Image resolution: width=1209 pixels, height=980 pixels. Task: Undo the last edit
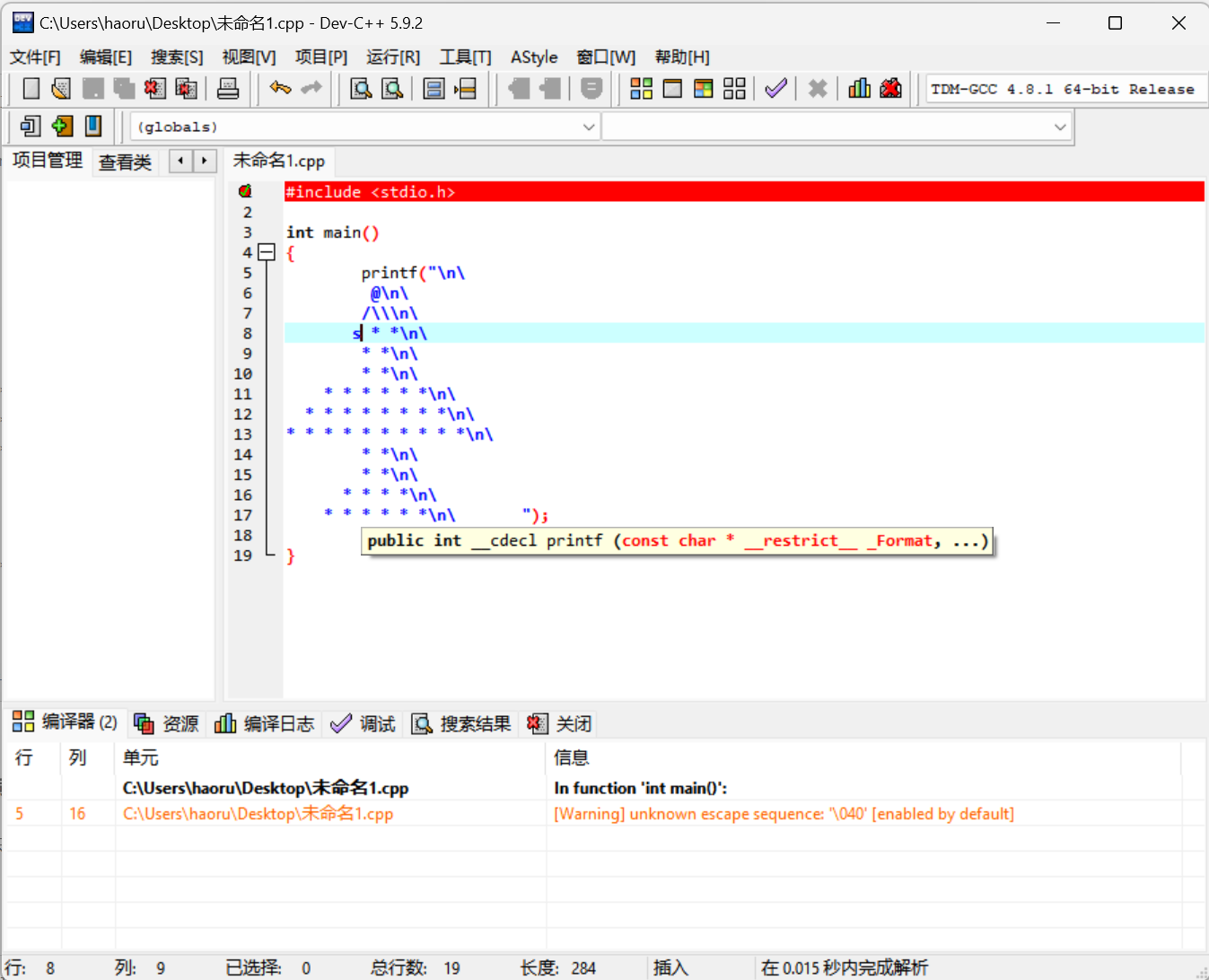pyautogui.click(x=280, y=88)
